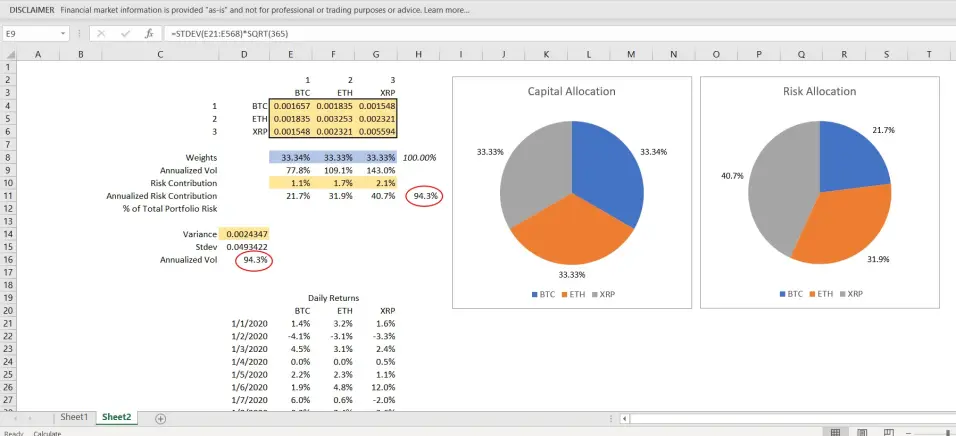Add a new sheet with plus icon
Viewport: 956px width, 436px height.
[160, 418]
